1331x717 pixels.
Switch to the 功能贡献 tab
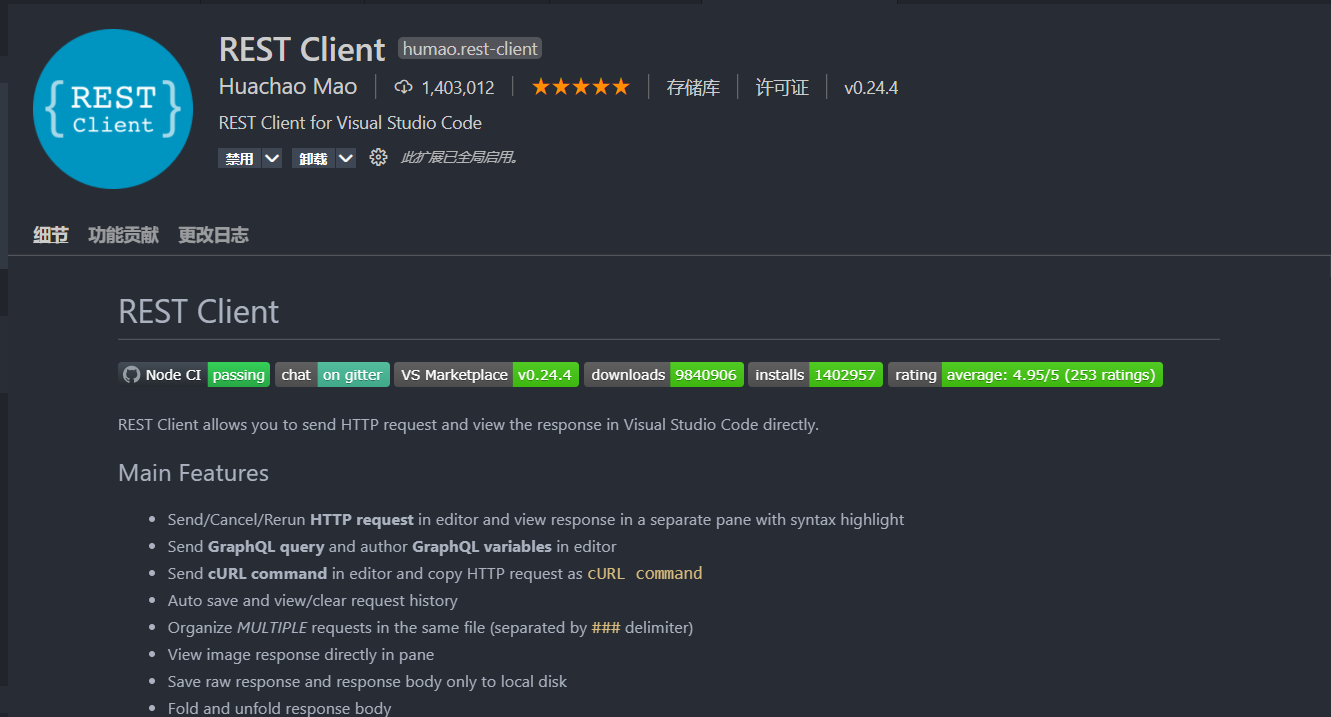122,234
